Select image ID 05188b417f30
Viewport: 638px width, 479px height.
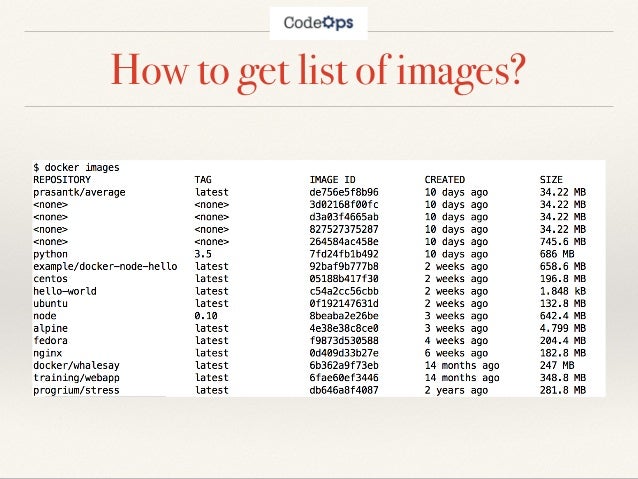pyautogui.click(x=344, y=279)
